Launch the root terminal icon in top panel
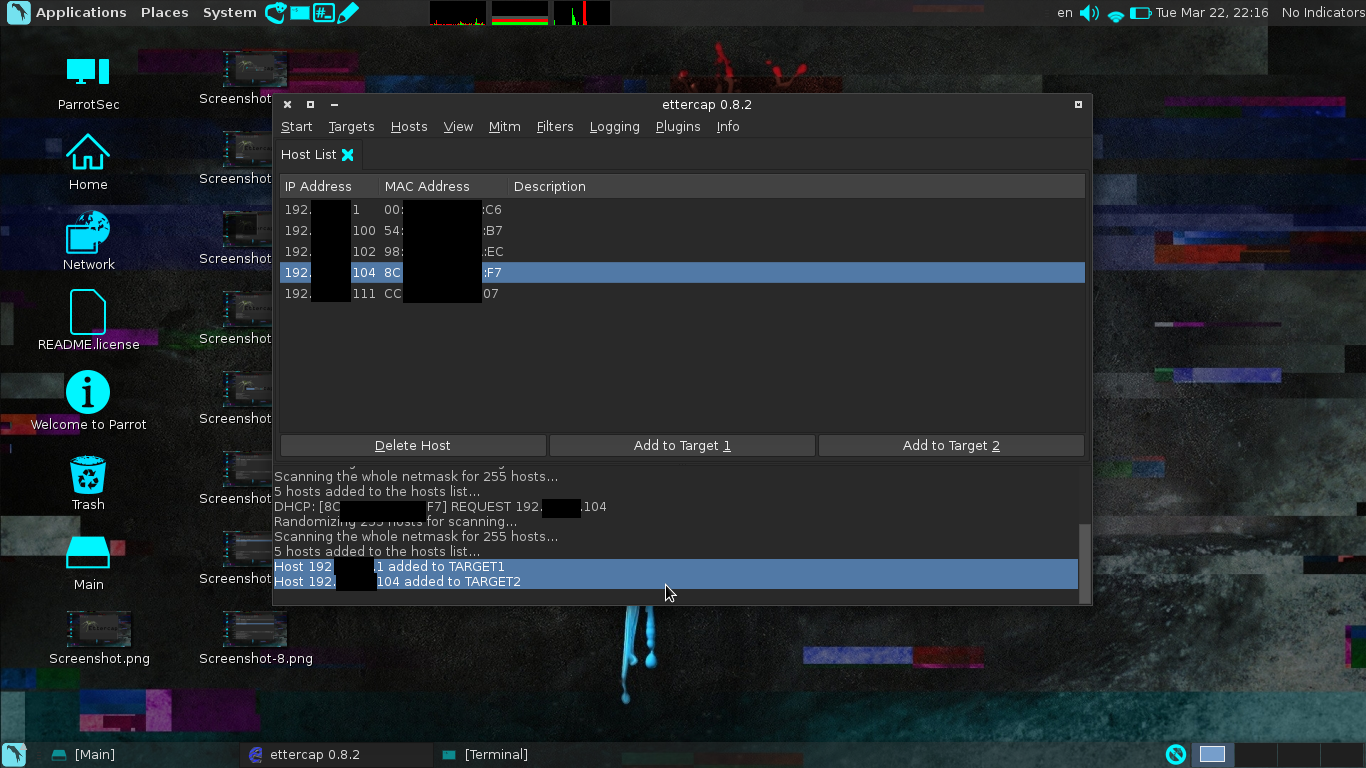 (323, 13)
